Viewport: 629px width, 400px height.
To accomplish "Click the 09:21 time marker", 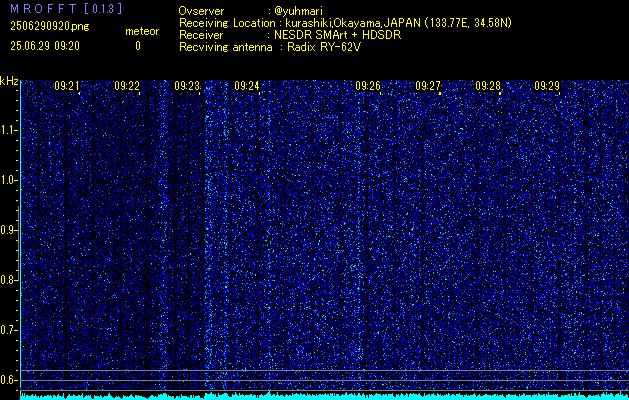I will tap(67, 86).
